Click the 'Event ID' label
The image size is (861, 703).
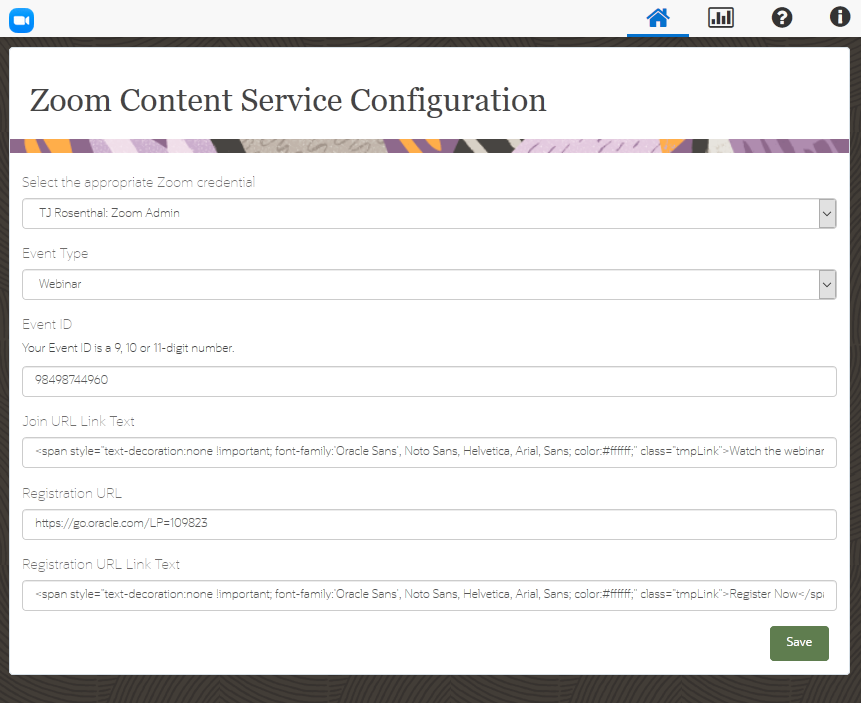[x=47, y=324]
